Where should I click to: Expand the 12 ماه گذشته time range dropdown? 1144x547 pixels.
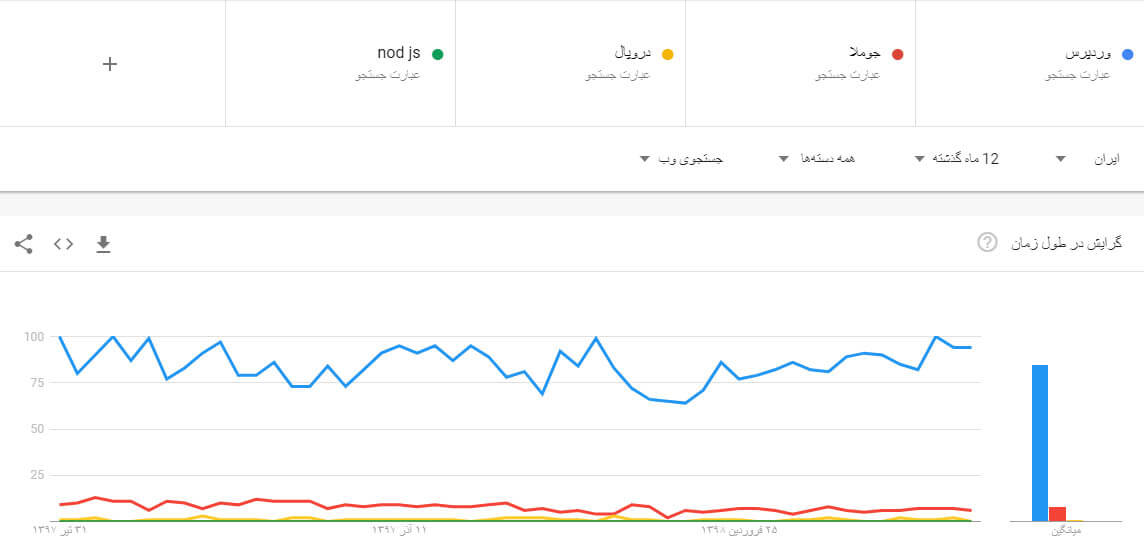tap(956, 158)
